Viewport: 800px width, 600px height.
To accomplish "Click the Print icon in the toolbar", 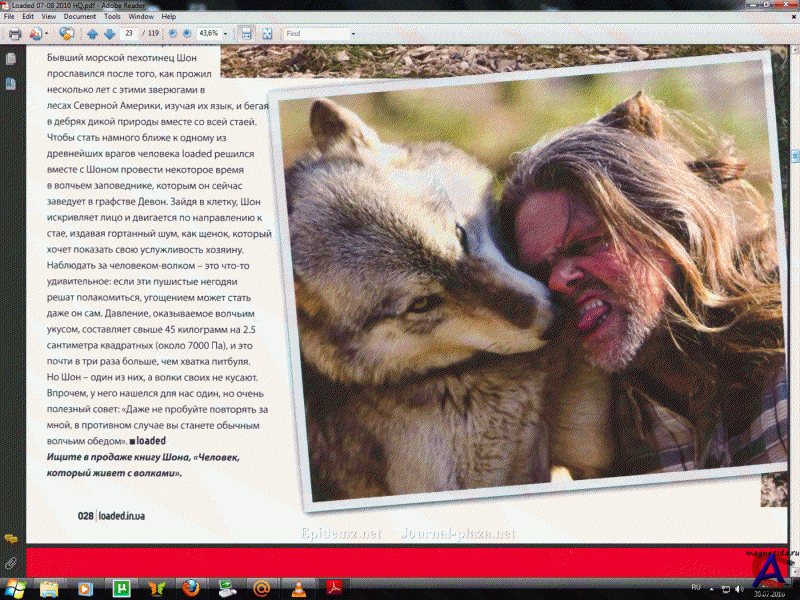I will (16, 33).
